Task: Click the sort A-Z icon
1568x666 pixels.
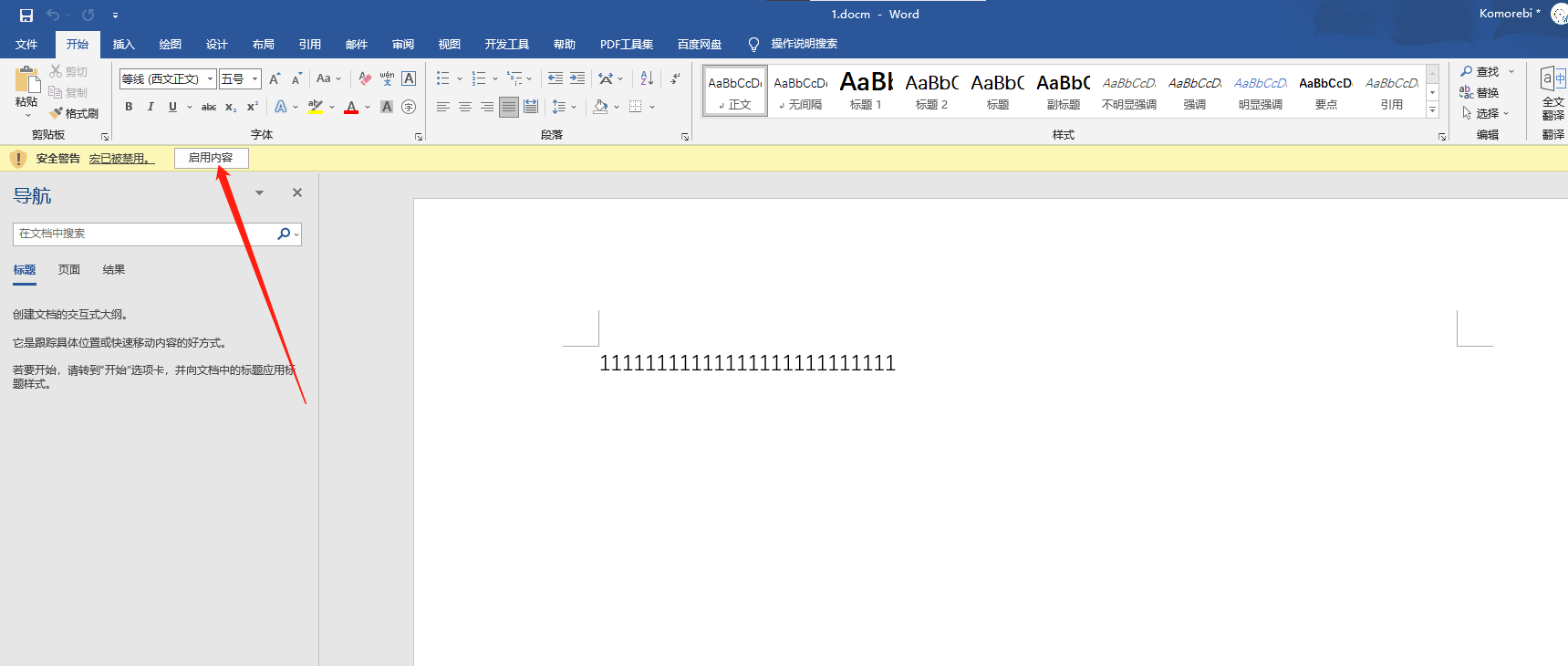Action: [647, 78]
